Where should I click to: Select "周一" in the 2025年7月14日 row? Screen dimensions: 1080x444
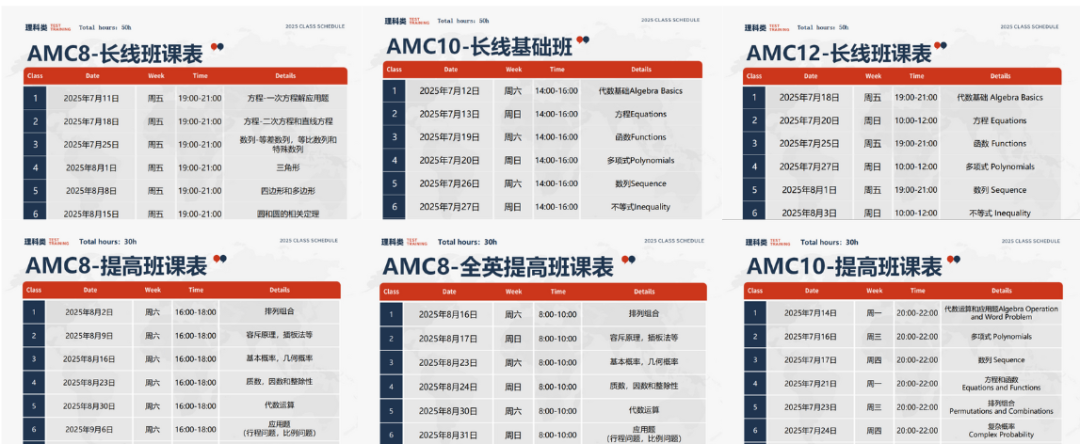point(875,313)
